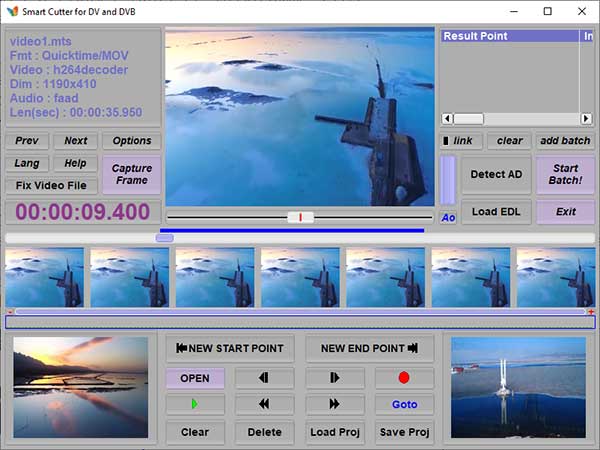Image resolution: width=600 pixels, height=450 pixels.
Task: Set a NEW START POINT marker
Action: pos(230,348)
